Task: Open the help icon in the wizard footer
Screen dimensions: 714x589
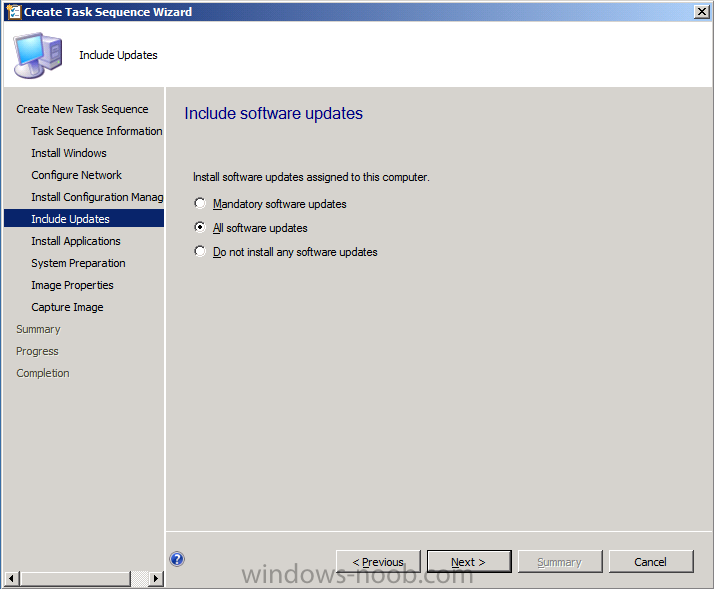Action: click(x=177, y=559)
